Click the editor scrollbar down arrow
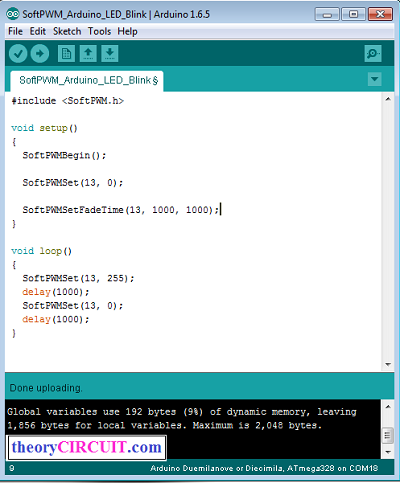 pos(388,364)
